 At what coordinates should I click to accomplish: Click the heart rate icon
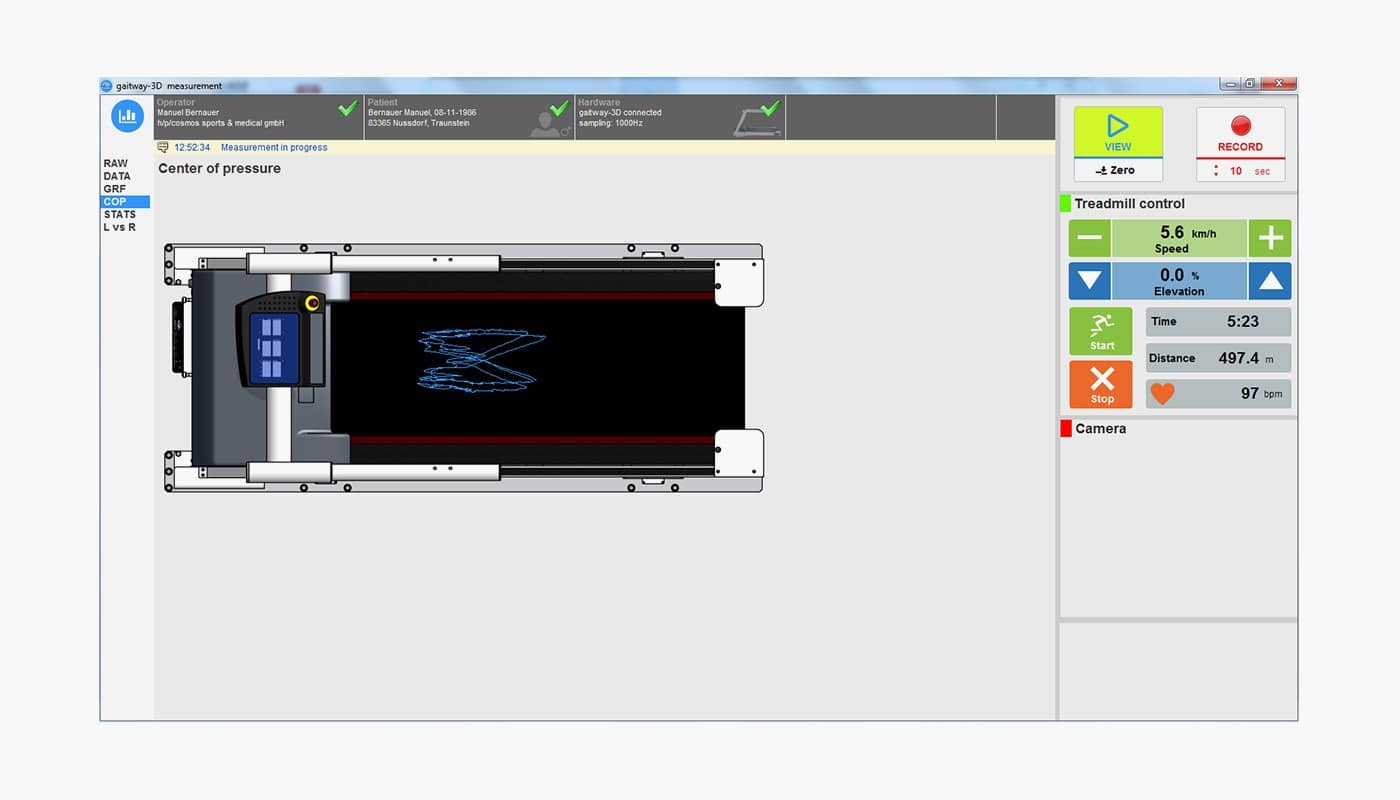click(1162, 394)
